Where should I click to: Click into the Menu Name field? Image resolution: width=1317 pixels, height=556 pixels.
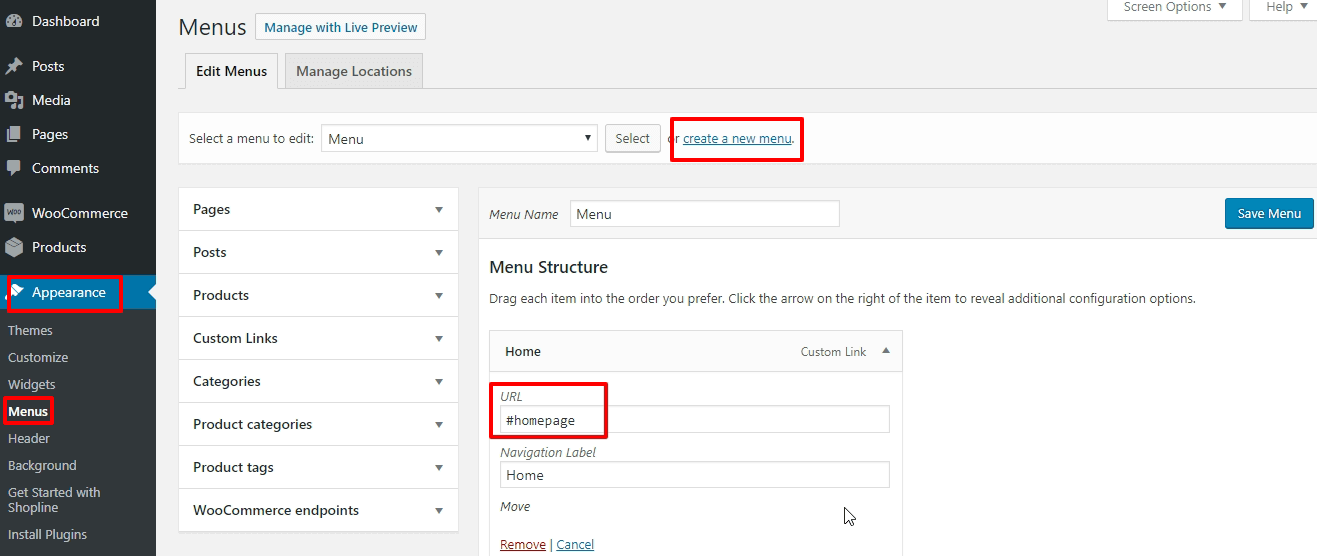tap(705, 214)
